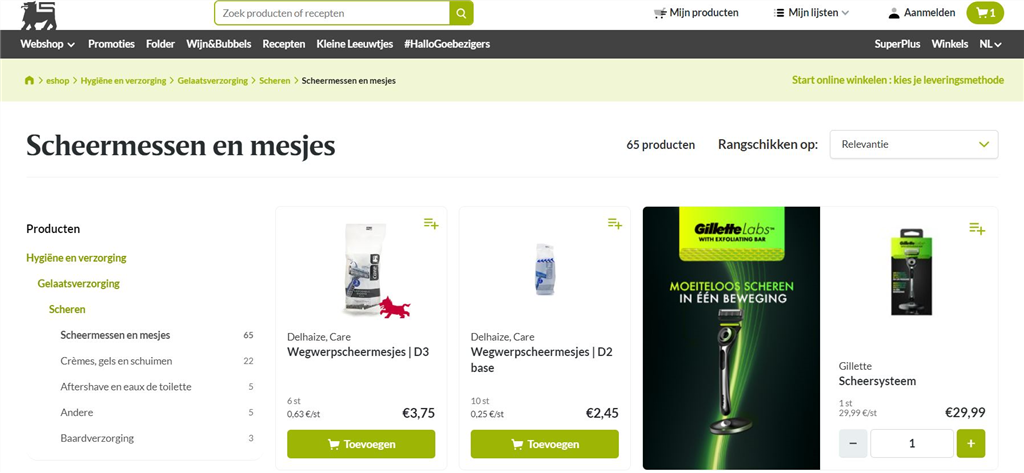Click the green search magnifier button
This screenshot has height=473, width=1024.
(461, 13)
